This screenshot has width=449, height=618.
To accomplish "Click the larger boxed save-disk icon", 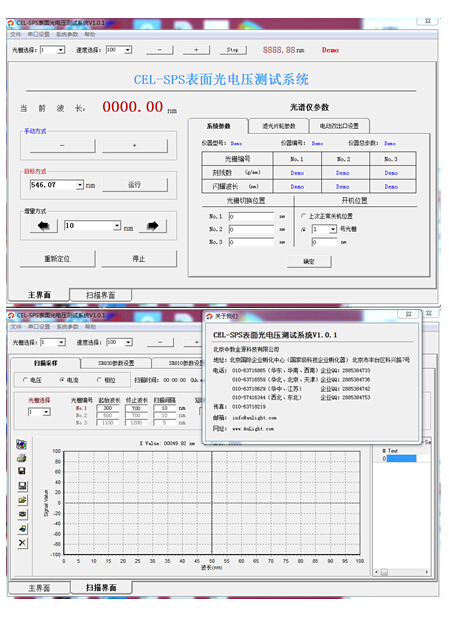I will point(22,486).
